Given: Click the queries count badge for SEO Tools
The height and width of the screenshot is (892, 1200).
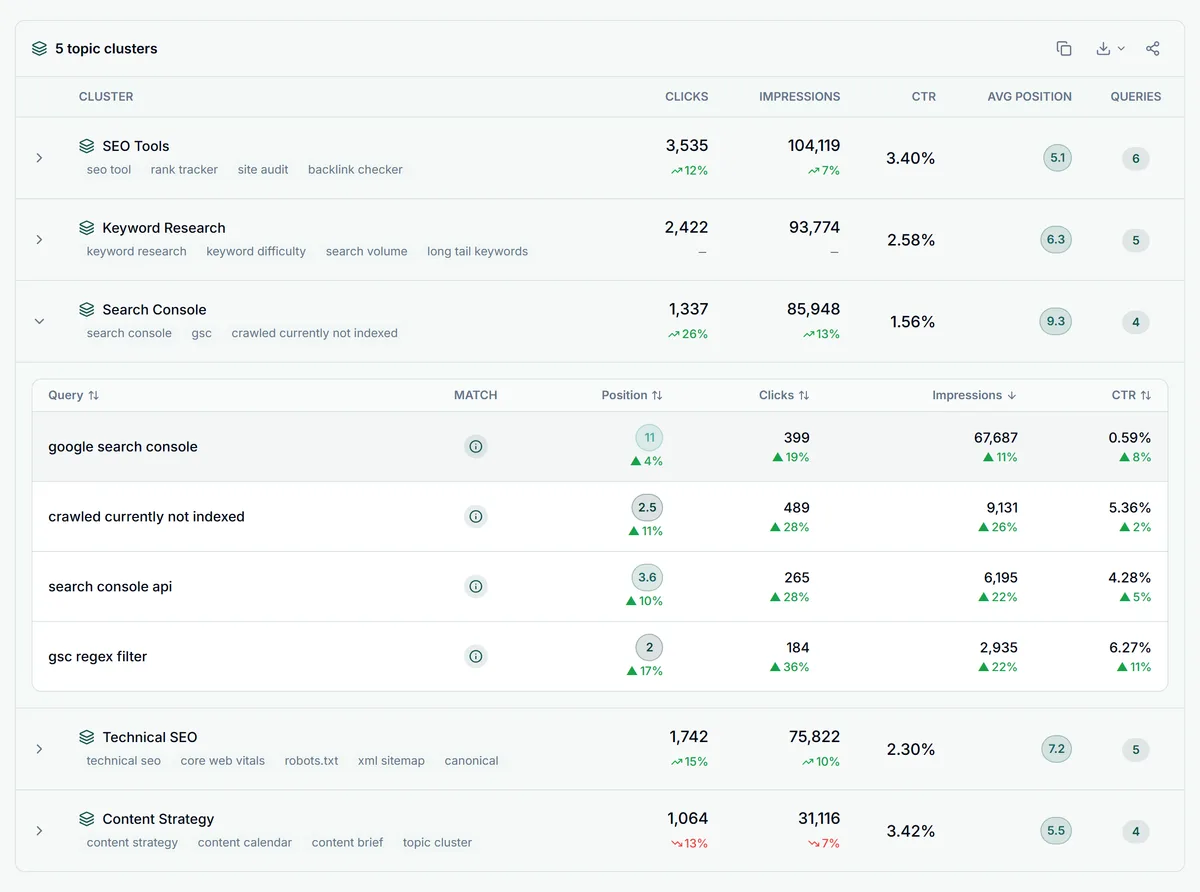Looking at the screenshot, I should point(1136,159).
